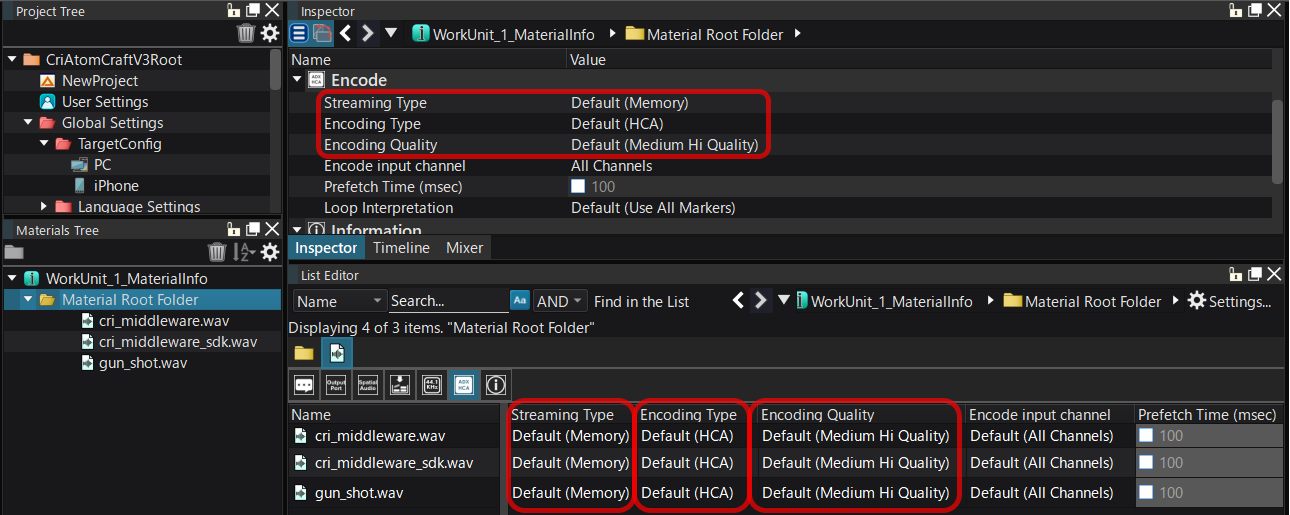
Task: Select the comment column-set icon
Action: point(304,384)
